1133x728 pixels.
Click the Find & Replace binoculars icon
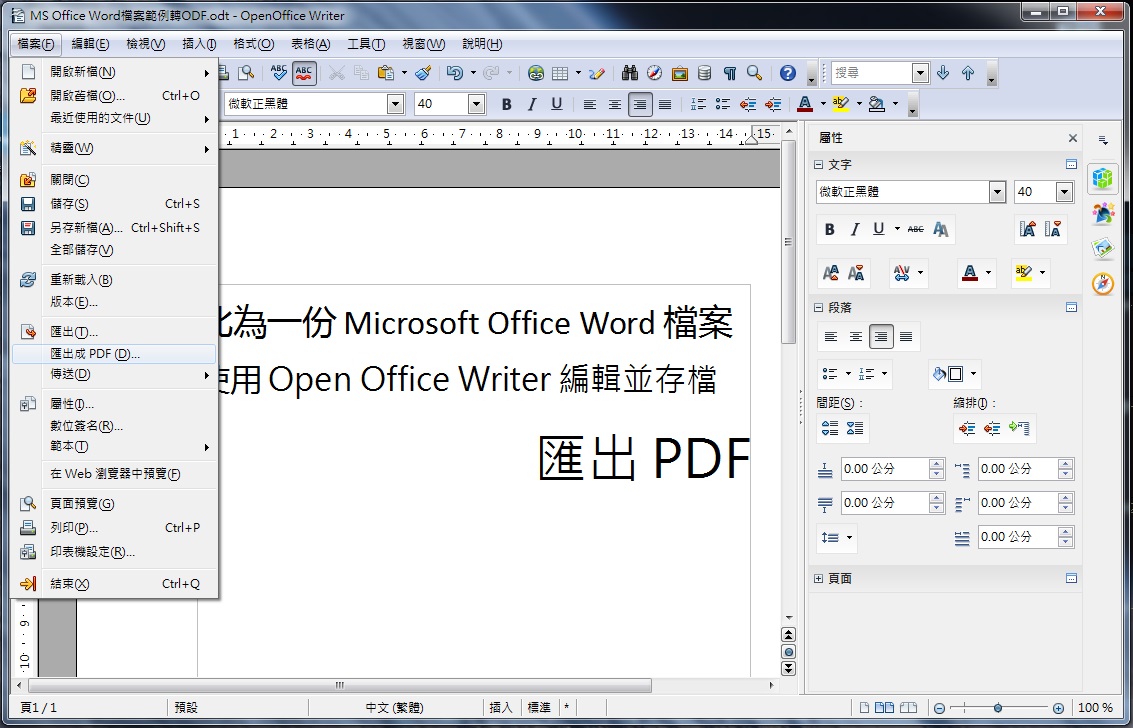point(630,73)
